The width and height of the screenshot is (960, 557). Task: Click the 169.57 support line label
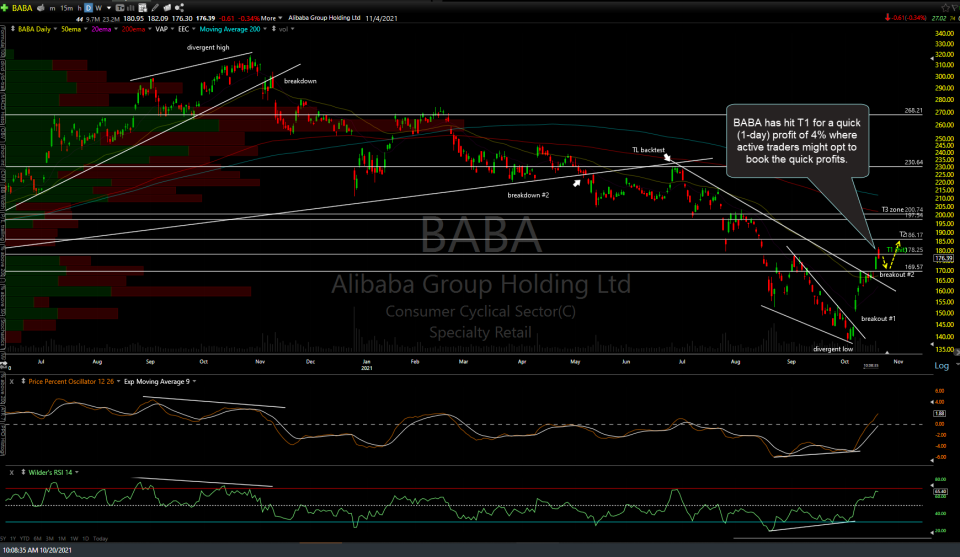(913, 267)
